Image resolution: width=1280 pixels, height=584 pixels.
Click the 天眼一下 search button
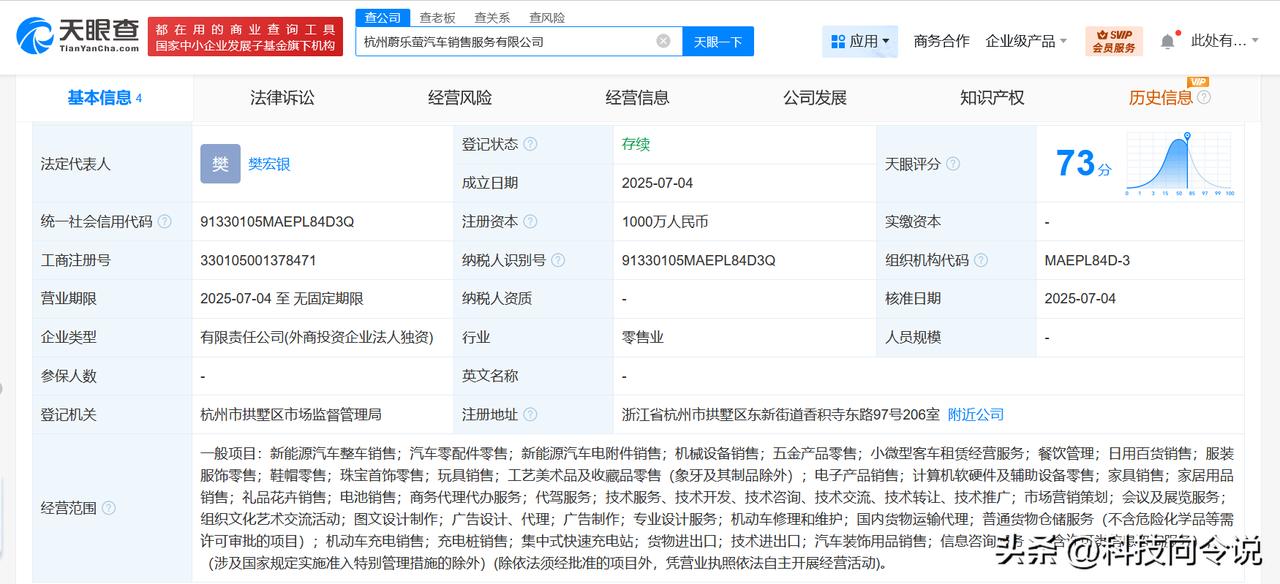718,41
